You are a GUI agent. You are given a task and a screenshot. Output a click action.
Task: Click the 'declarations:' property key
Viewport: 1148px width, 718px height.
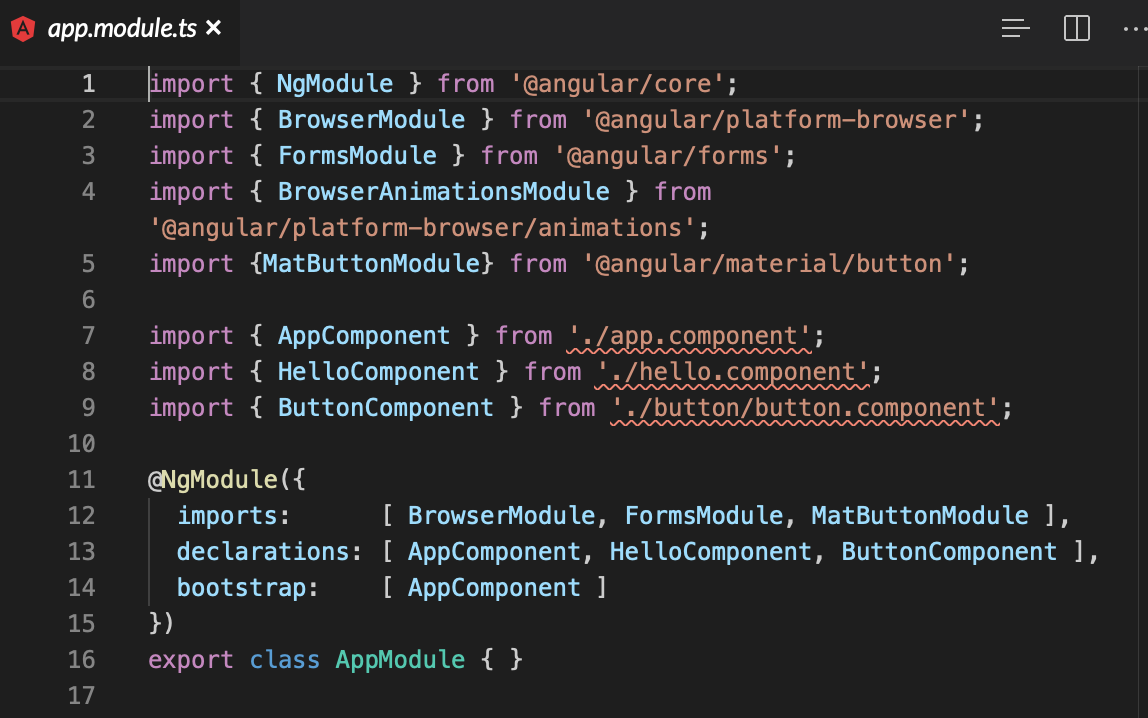pos(269,552)
